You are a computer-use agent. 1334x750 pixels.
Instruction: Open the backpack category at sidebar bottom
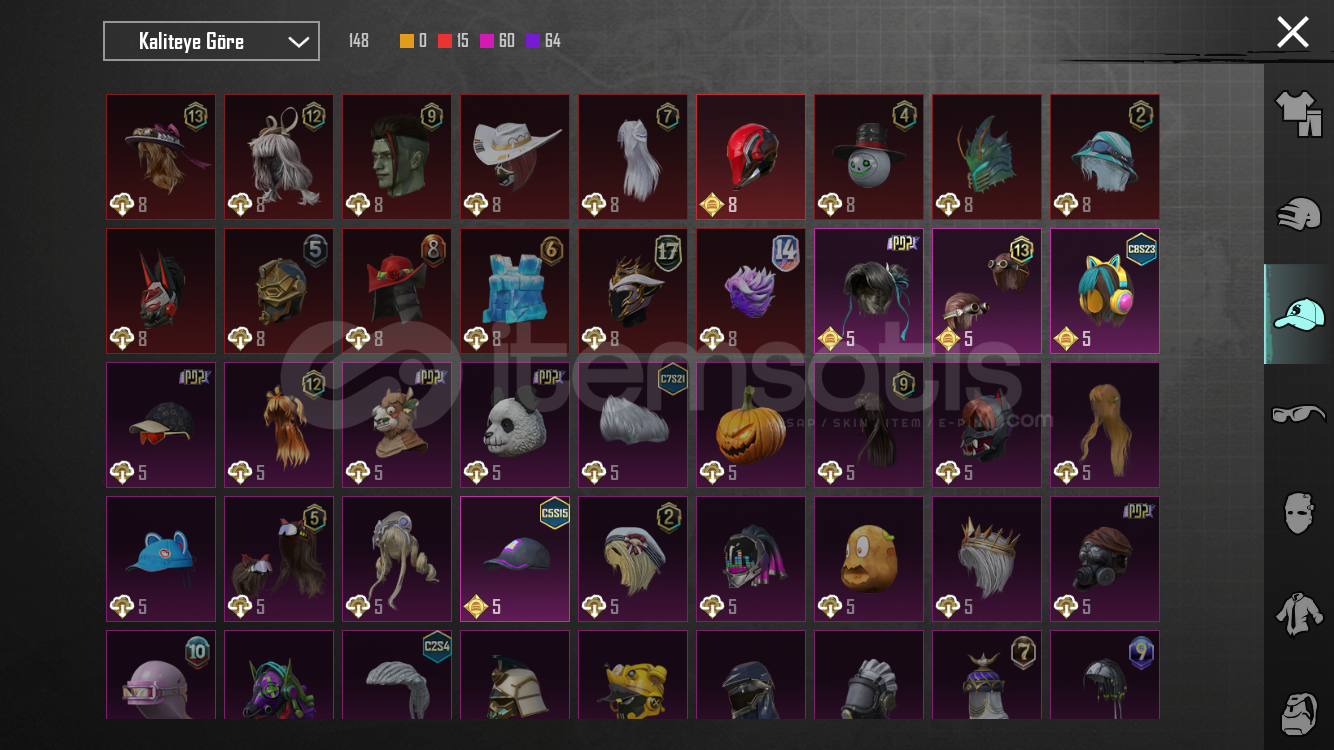tap(1298, 712)
